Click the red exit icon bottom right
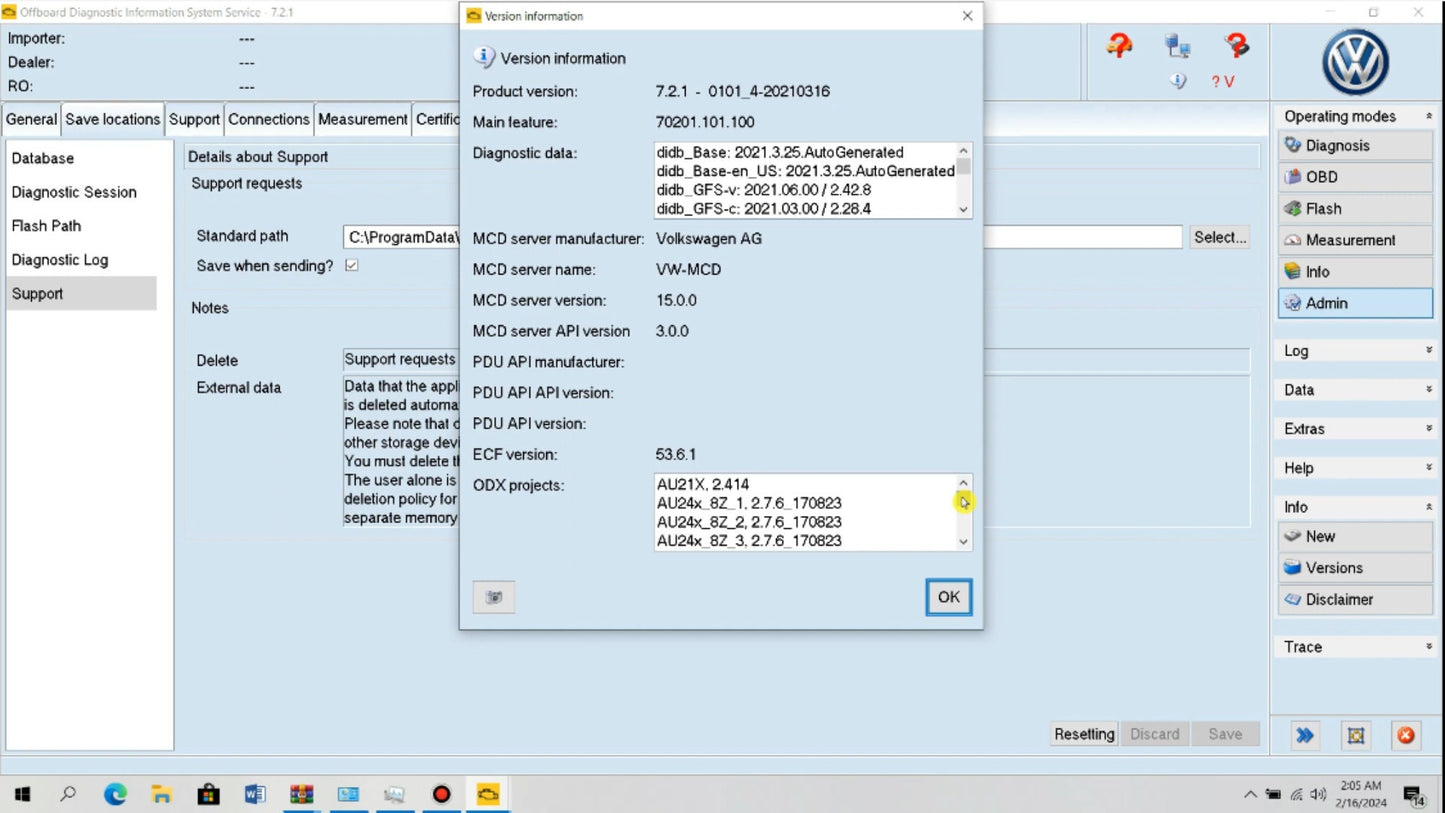This screenshot has height=813, width=1445. 1408,734
